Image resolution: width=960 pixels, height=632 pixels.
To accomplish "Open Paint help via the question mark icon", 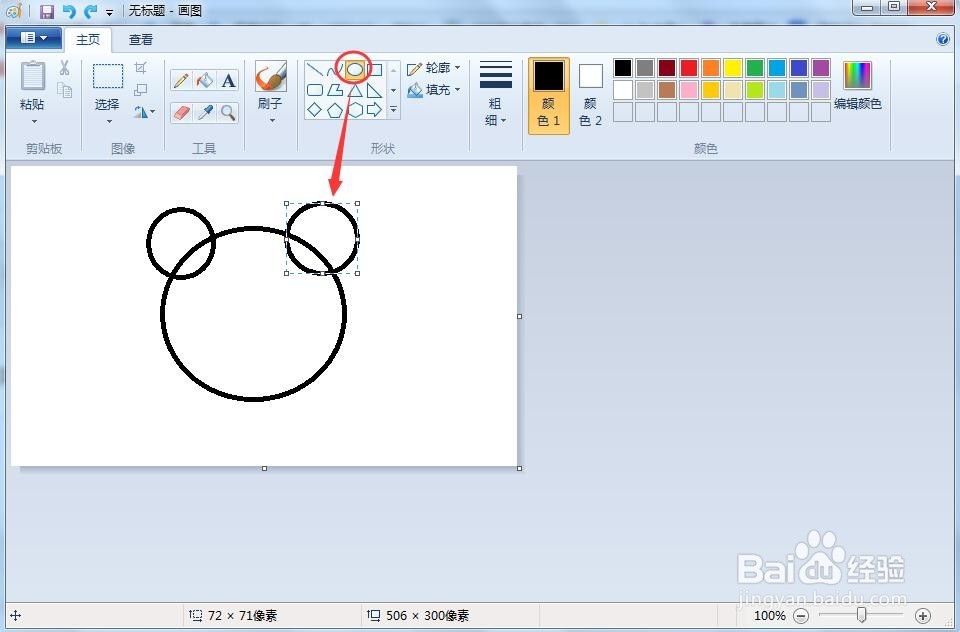I will pyautogui.click(x=943, y=39).
